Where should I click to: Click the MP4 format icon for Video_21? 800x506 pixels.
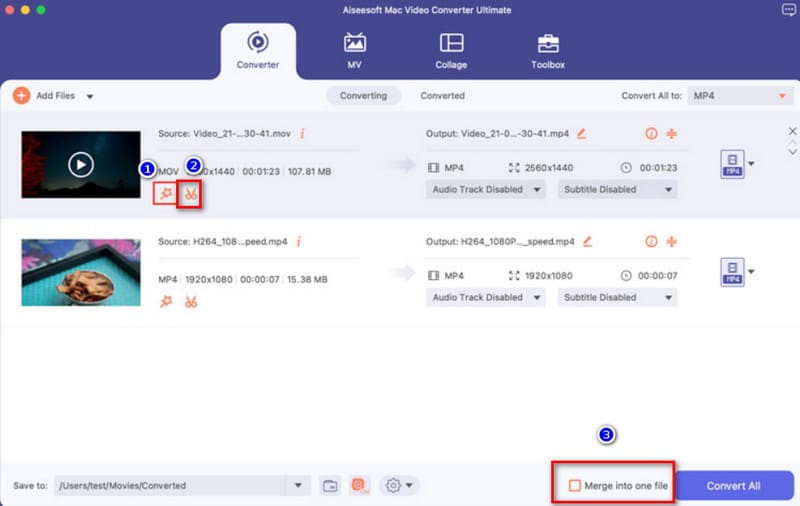[x=732, y=164]
